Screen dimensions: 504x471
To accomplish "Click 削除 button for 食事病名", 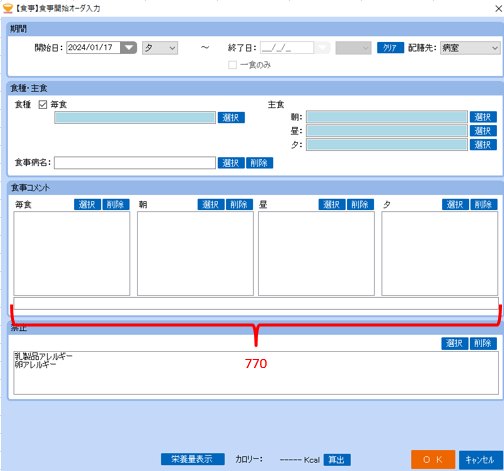I will [259, 163].
